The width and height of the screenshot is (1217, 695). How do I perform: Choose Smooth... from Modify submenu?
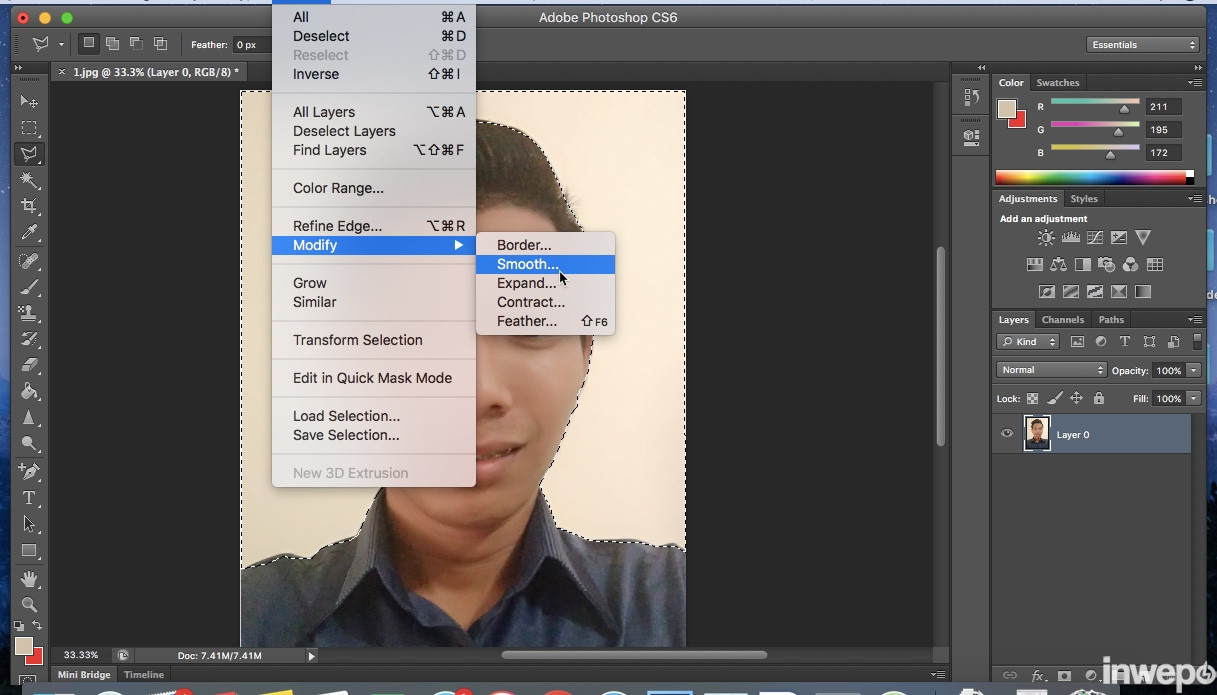[528, 264]
